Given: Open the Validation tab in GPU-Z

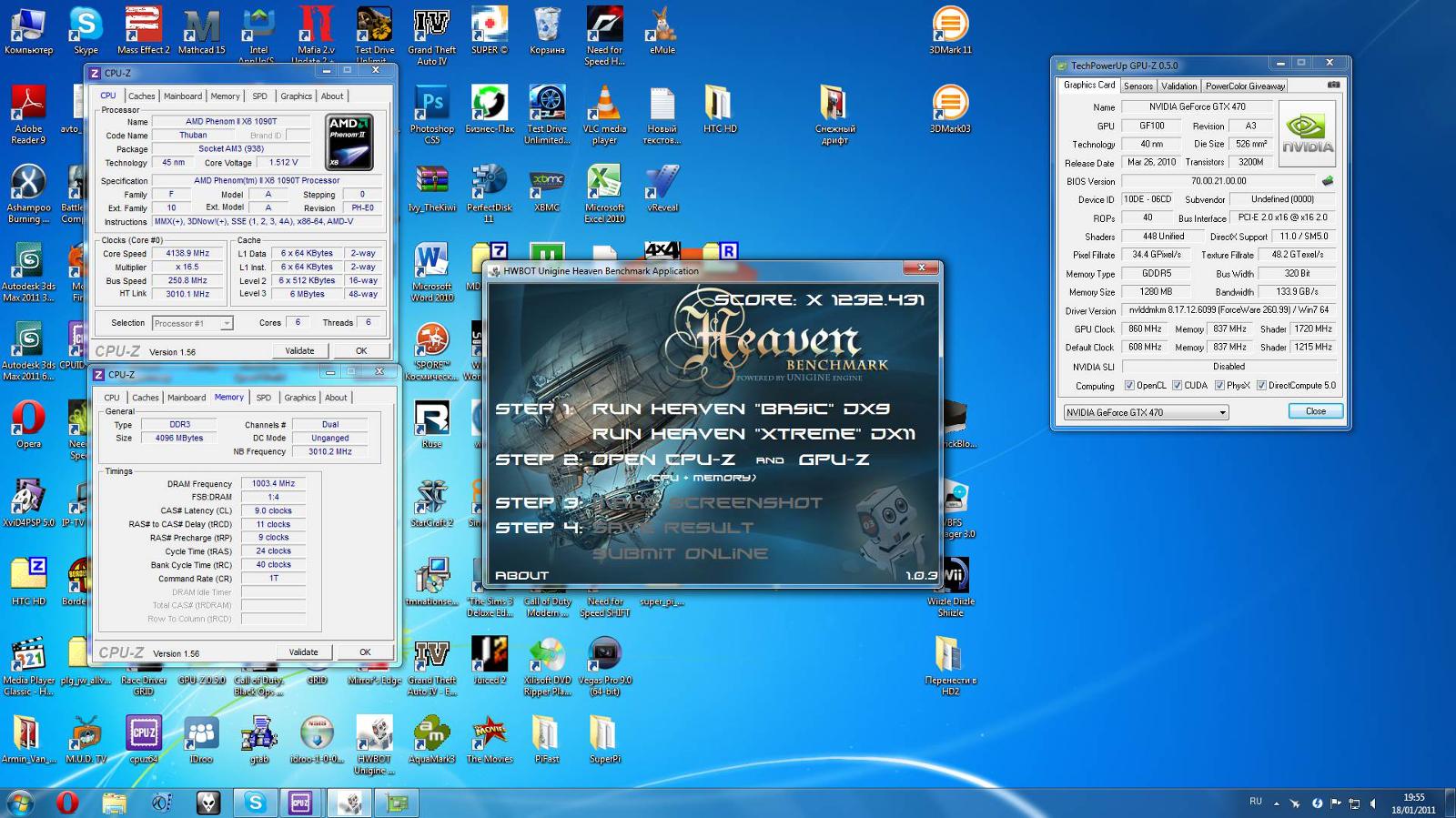Looking at the screenshot, I should (x=1178, y=86).
